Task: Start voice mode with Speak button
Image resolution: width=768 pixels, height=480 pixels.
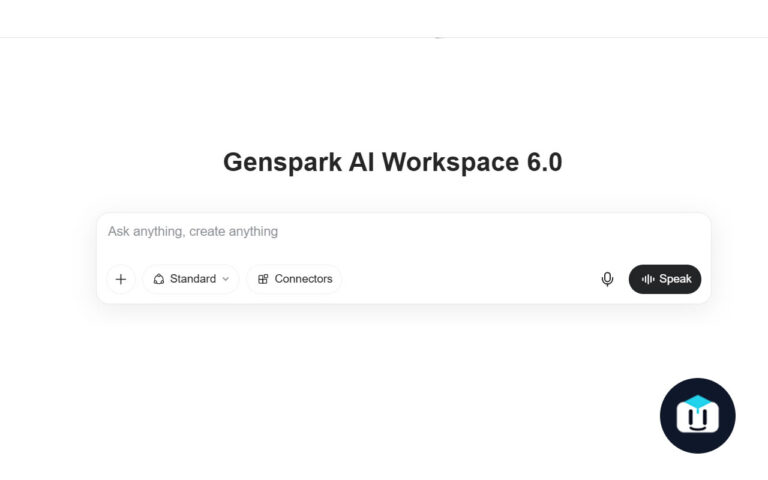Action: click(x=665, y=279)
